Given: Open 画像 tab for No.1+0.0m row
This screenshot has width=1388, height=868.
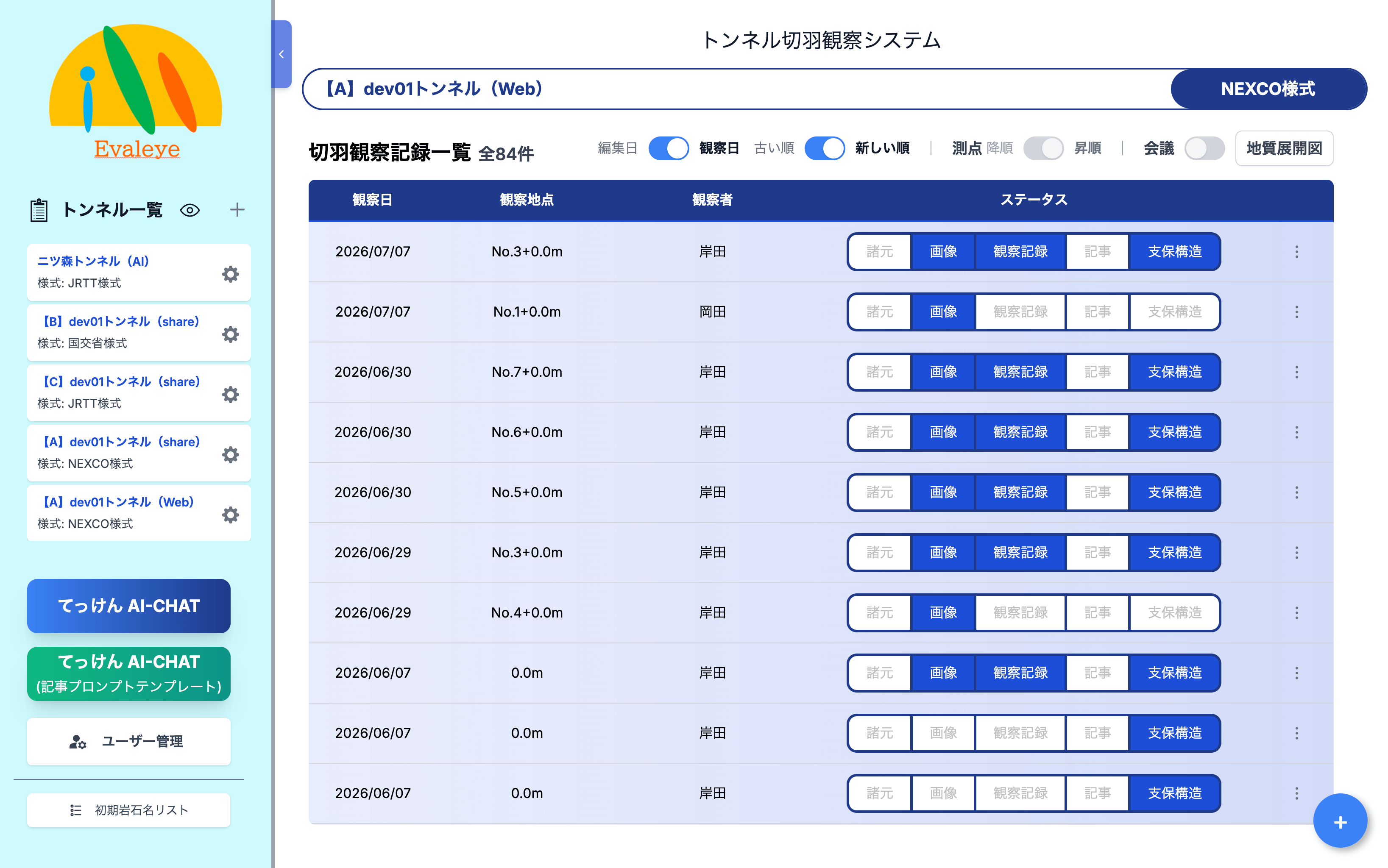Looking at the screenshot, I should click(943, 312).
